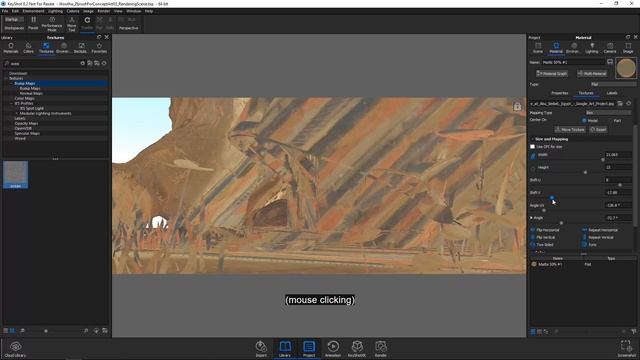This screenshot has width=640, height=360.
Task: Open the Animation panel
Action: pyautogui.click(x=333, y=349)
